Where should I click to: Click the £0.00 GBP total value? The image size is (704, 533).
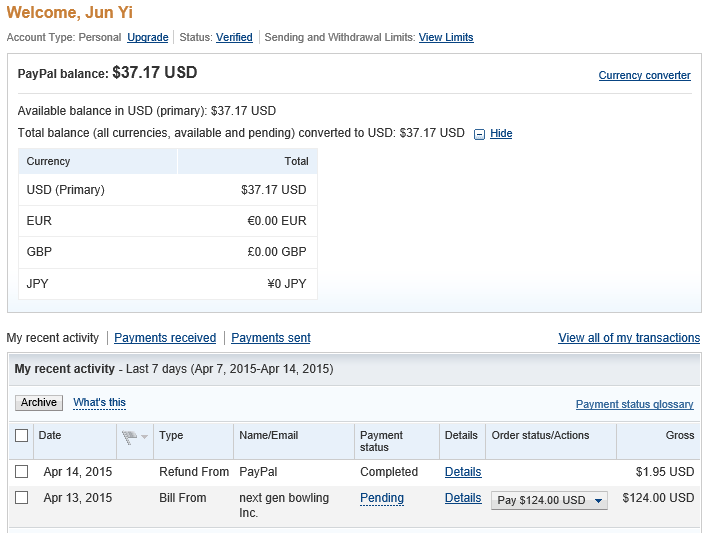[x=277, y=252]
